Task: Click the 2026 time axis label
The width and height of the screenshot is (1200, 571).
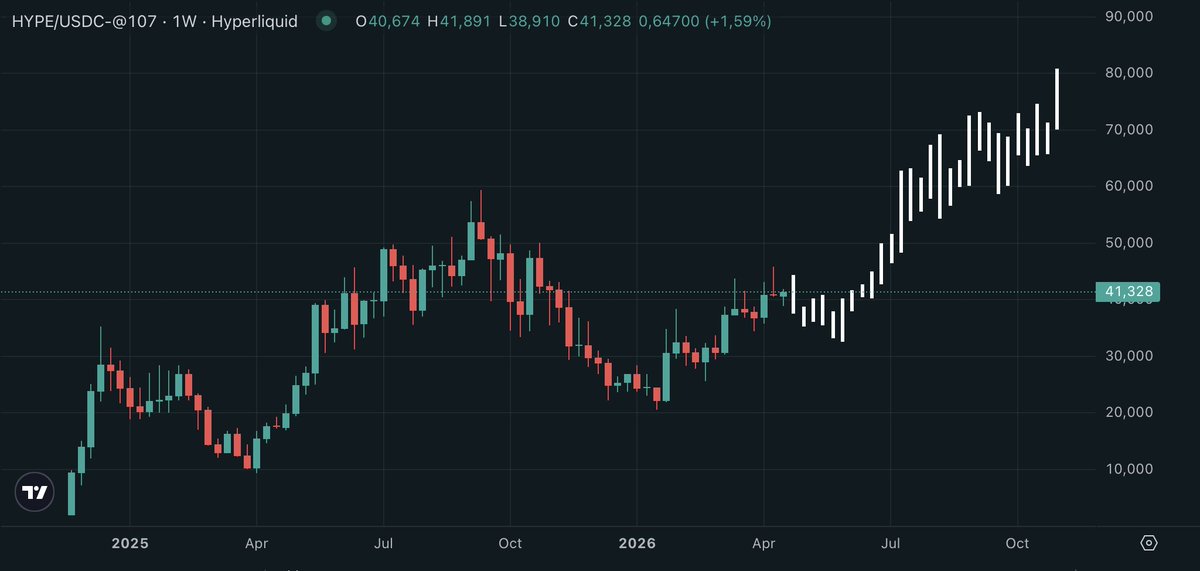Action: 637,543
